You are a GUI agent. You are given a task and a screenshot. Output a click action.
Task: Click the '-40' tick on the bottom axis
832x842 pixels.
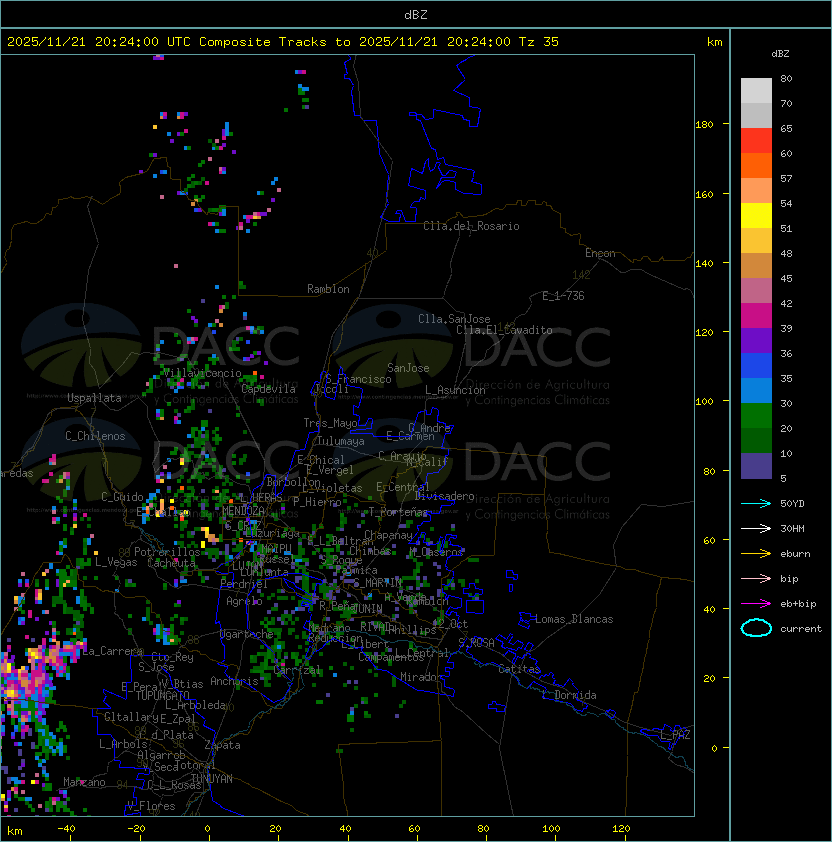click(x=66, y=829)
